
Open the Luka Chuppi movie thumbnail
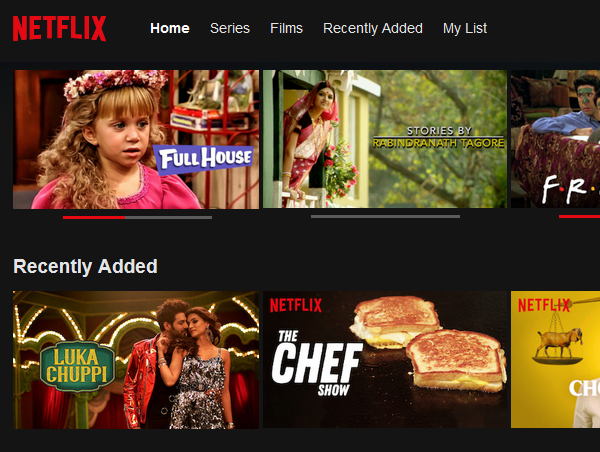pyautogui.click(x=136, y=360)
